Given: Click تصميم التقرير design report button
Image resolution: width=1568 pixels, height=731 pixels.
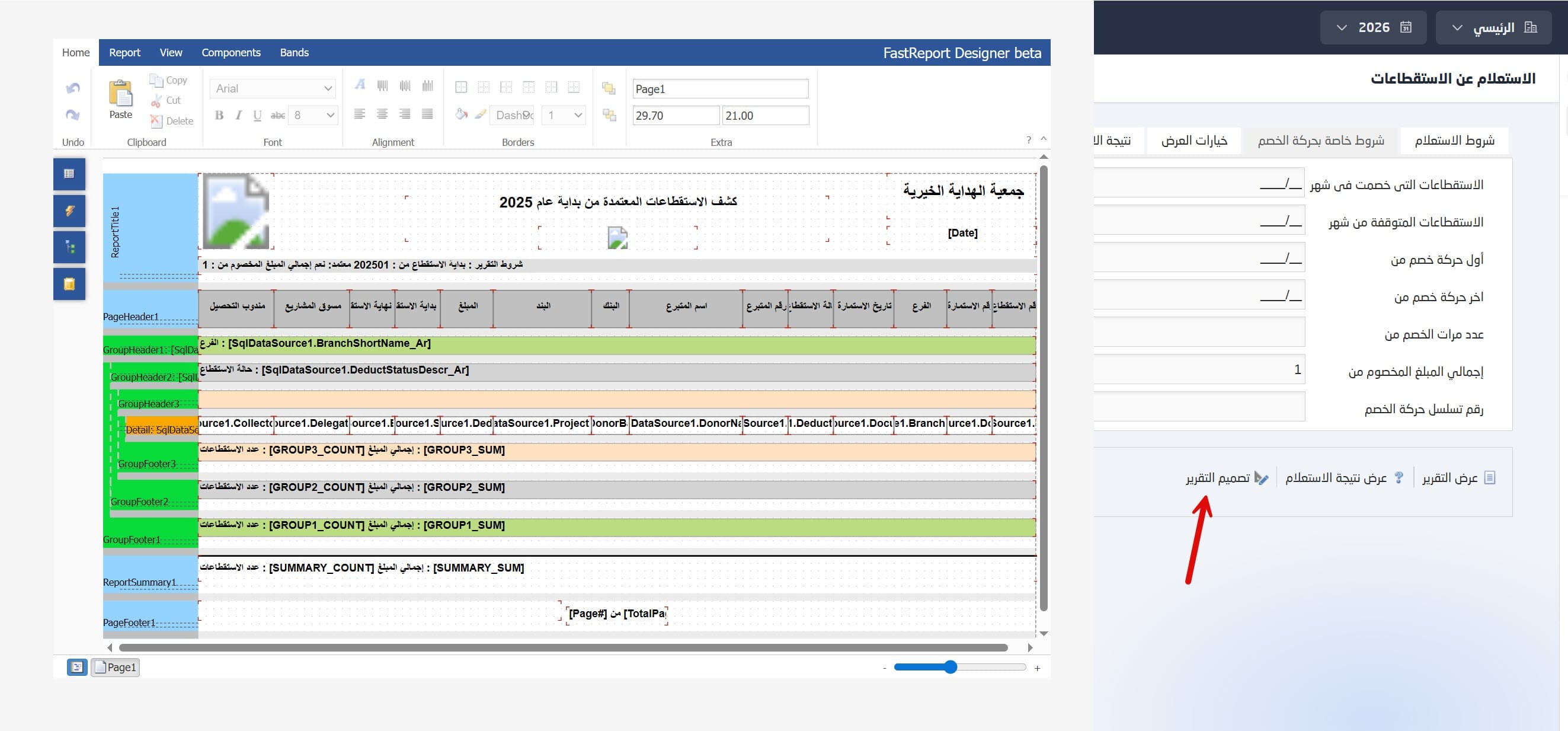Looking at the screenshot, I should point(1227,478).
